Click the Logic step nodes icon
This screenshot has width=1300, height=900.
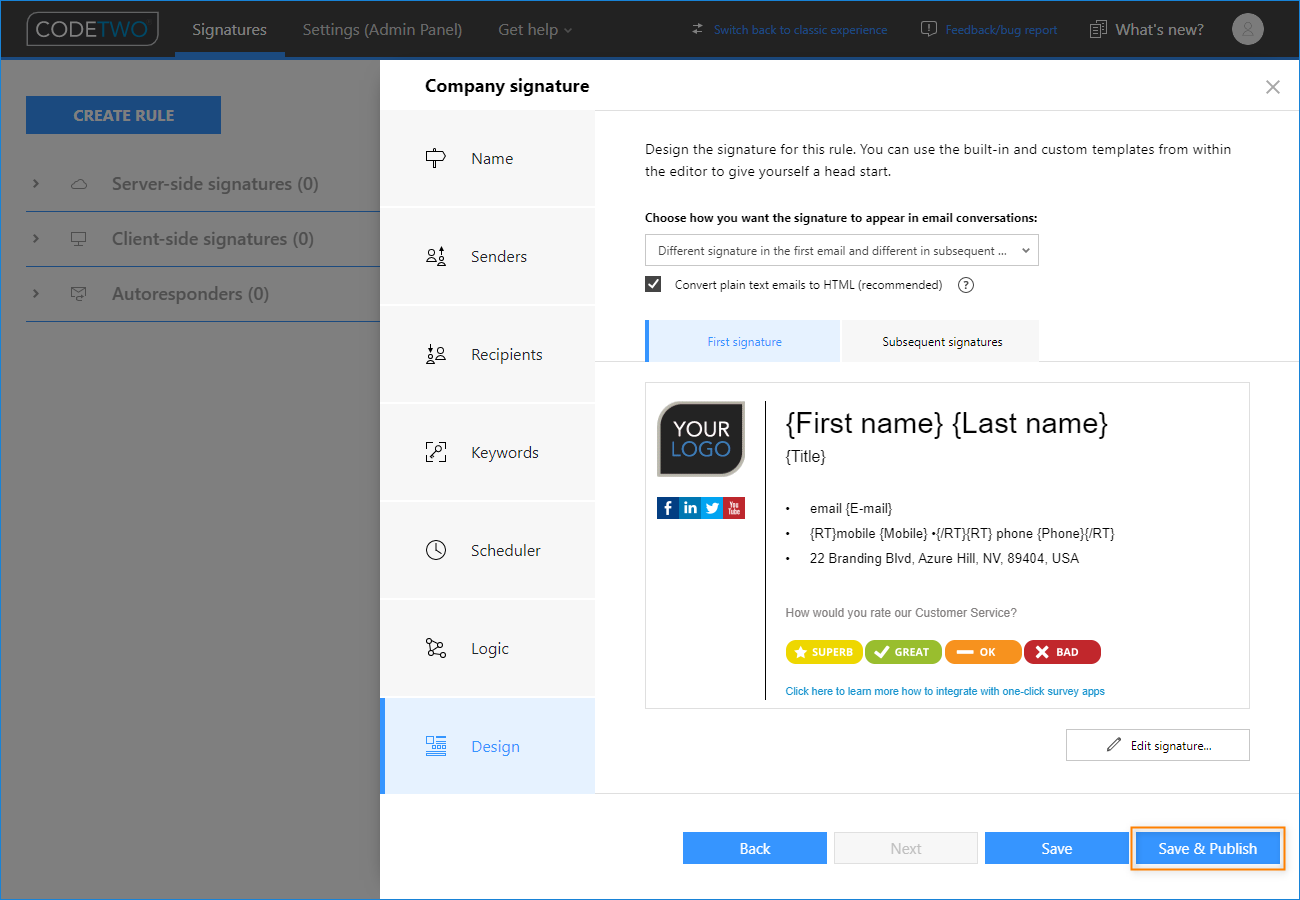(x=435, y=648)
